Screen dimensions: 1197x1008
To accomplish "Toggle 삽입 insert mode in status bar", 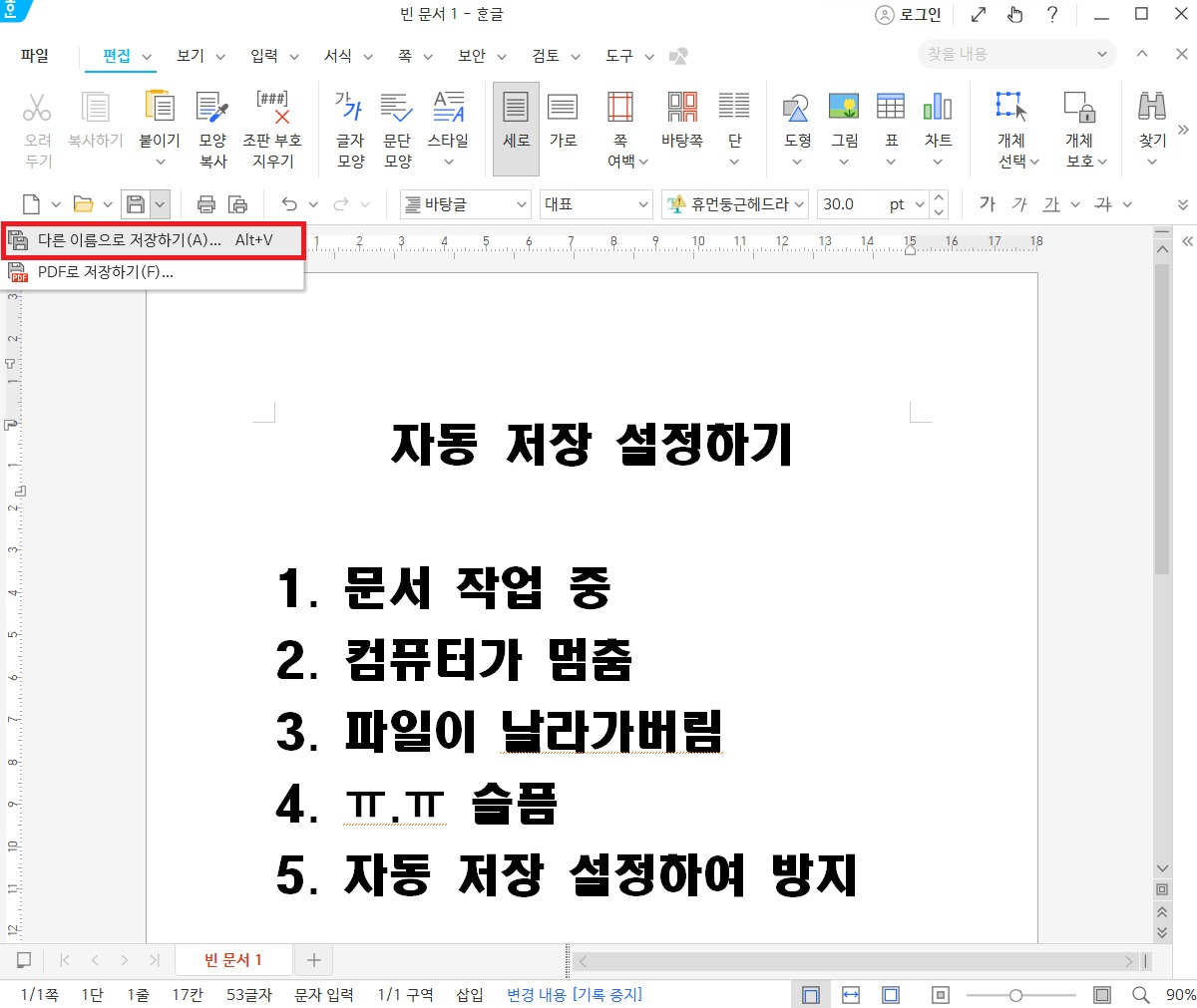I will click(x=470, y=994).
